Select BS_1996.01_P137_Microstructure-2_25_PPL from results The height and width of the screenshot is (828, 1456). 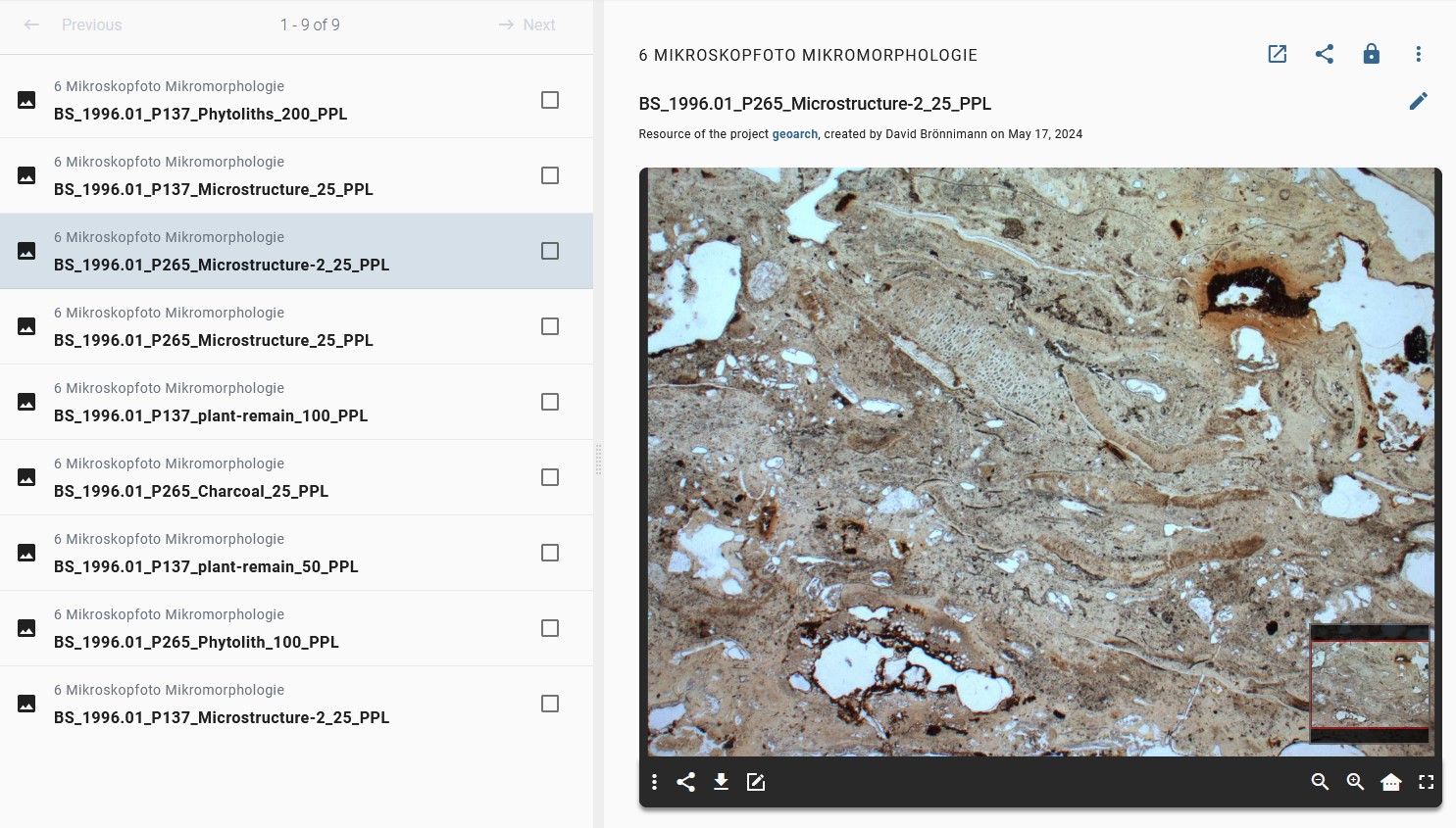pyautogui.click(x=222, y=717)
